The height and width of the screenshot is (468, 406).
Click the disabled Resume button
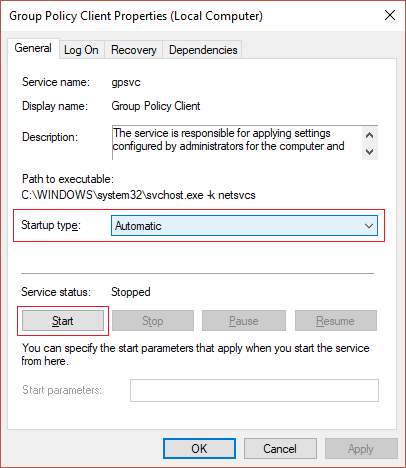336,321
